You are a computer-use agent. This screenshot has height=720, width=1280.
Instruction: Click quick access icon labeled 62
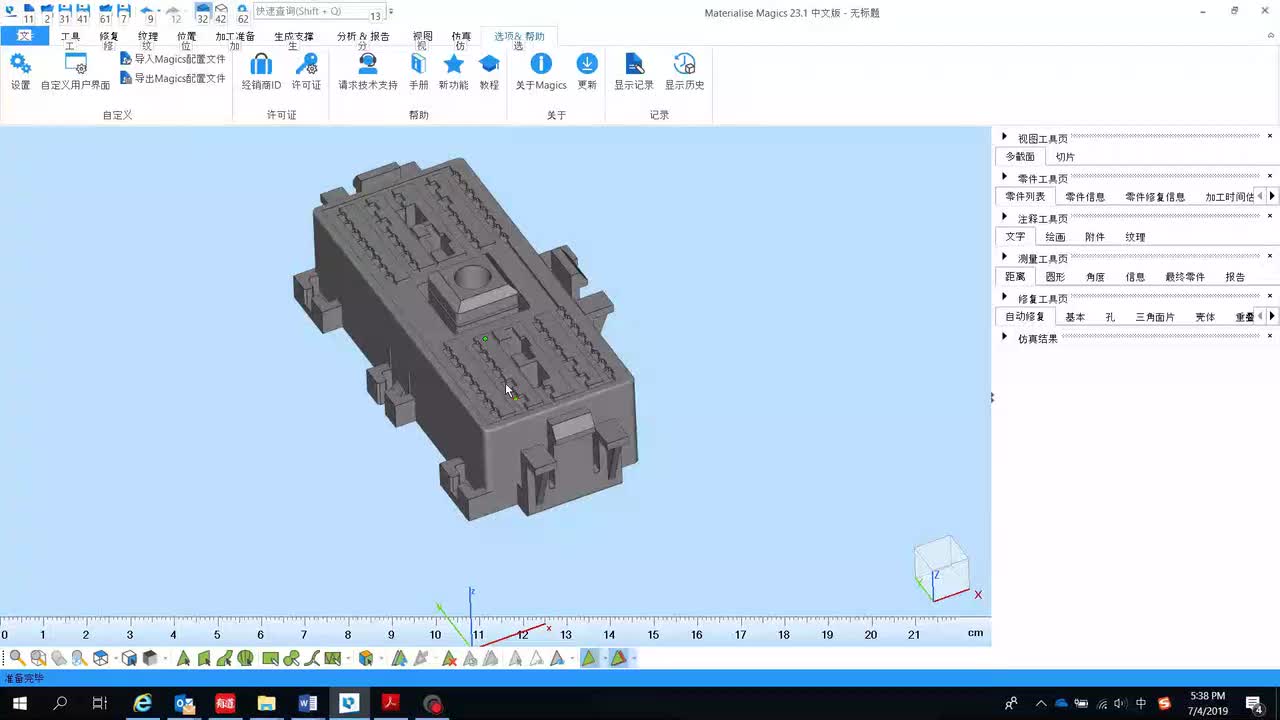coord(242,13)
